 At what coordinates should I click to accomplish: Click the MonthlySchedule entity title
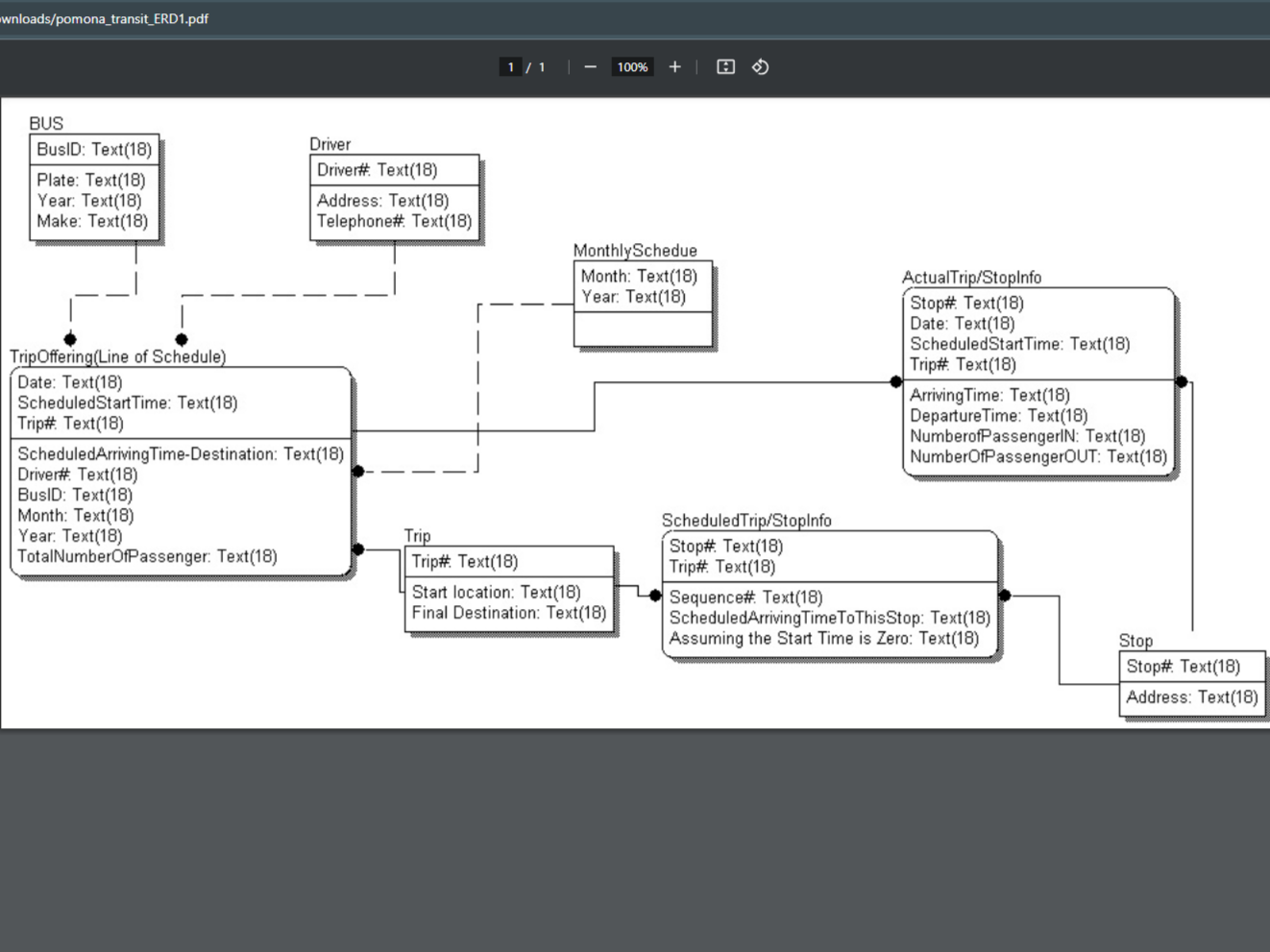click(635, 251)
